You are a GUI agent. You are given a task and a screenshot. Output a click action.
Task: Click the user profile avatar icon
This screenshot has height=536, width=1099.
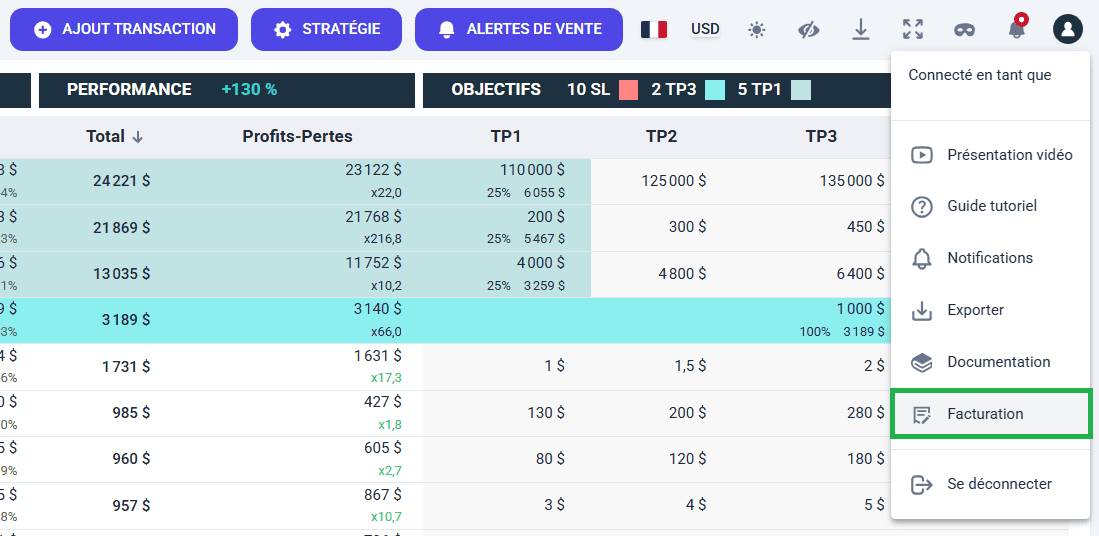(1067, 30)
